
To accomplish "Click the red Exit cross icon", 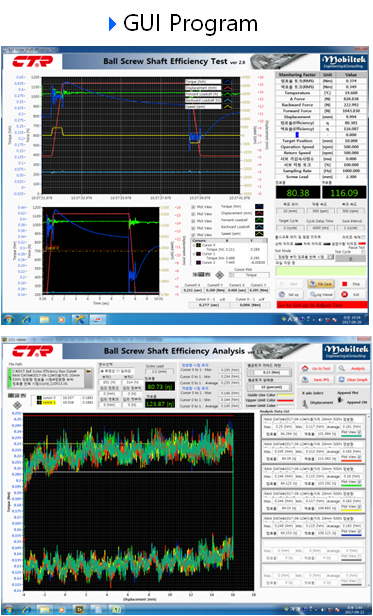I will (x=344, y=294).
